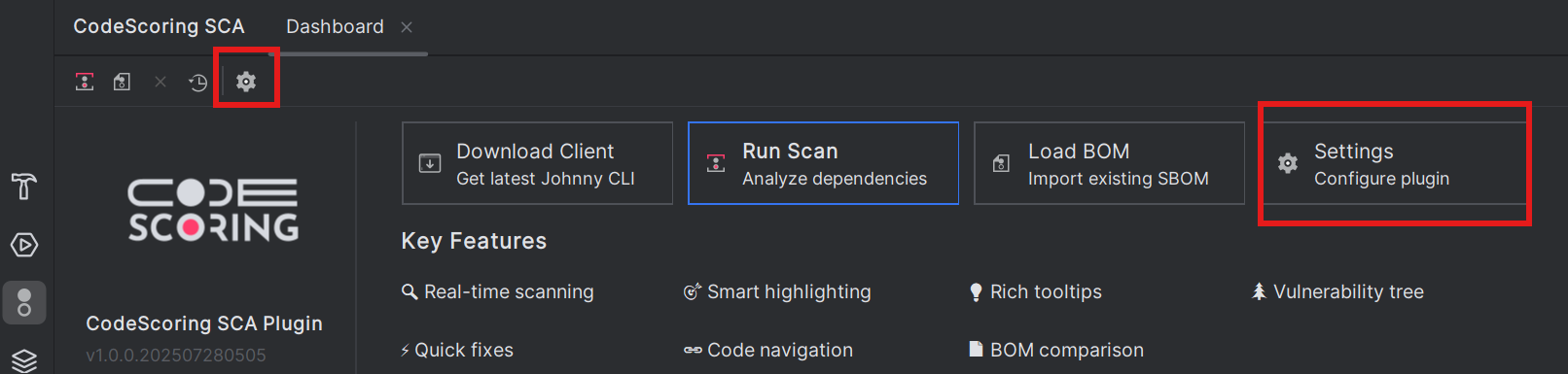The height and width of the screenshot is (374, 1568).
Task: Click the 'Analyze dependencies' subtitle
Action: pyautogui.click(x=835, y=179)
